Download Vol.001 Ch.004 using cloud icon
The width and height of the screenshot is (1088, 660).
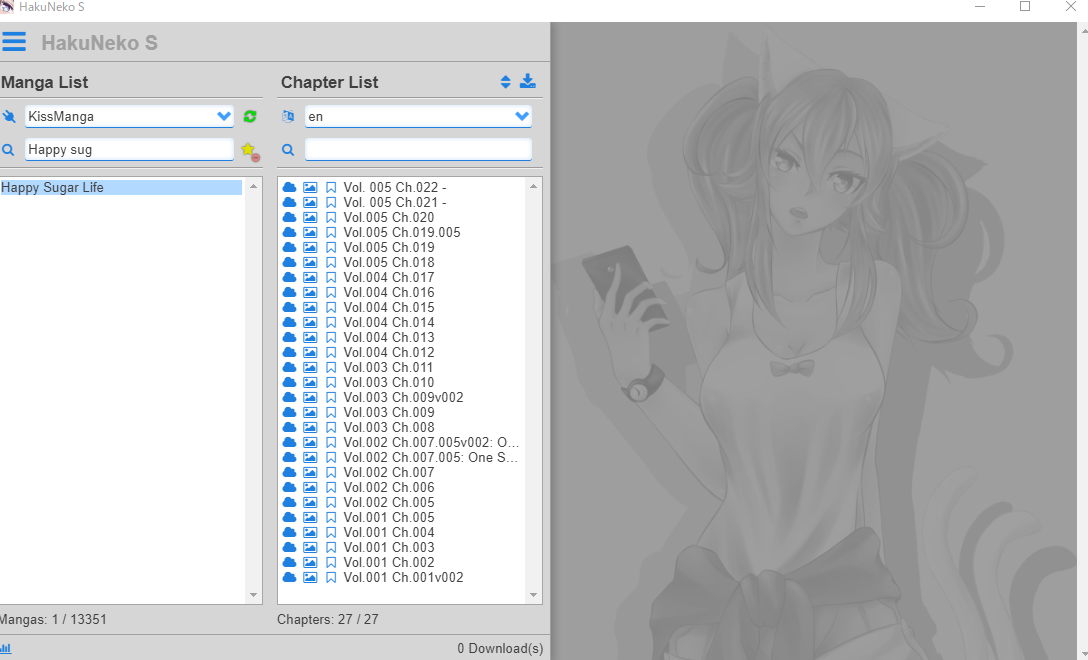click(289, 532)
